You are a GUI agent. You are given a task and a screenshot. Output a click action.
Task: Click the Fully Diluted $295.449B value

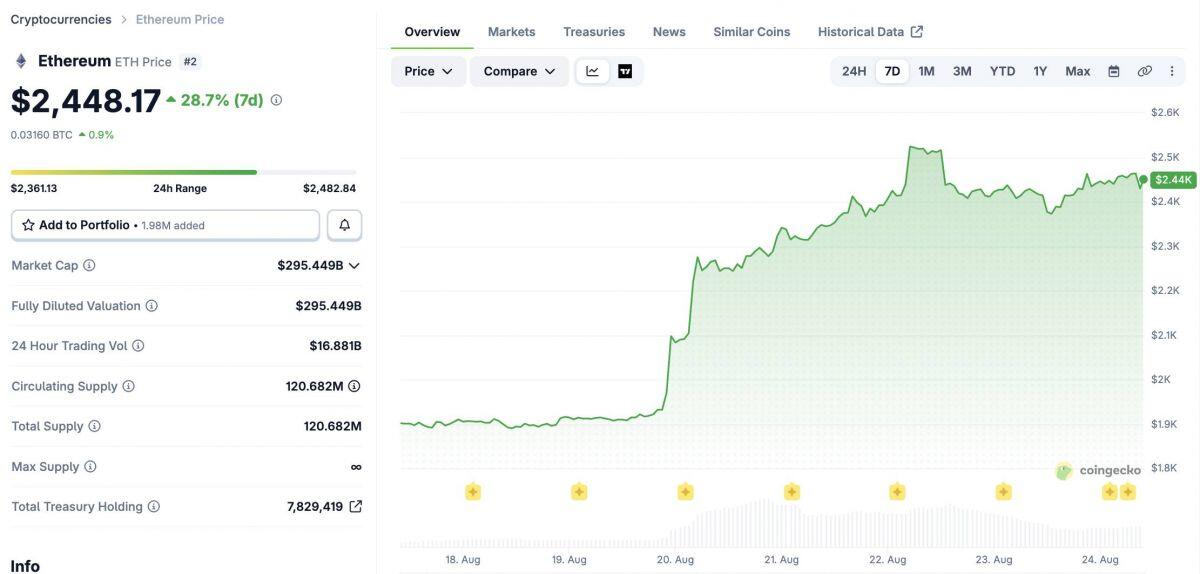(x=328, y=306)
